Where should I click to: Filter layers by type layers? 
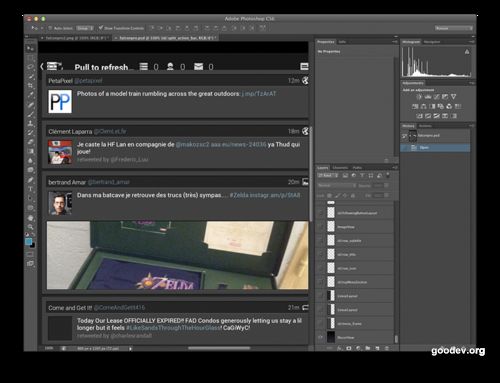pyautogui.click(x=362, y=175)
